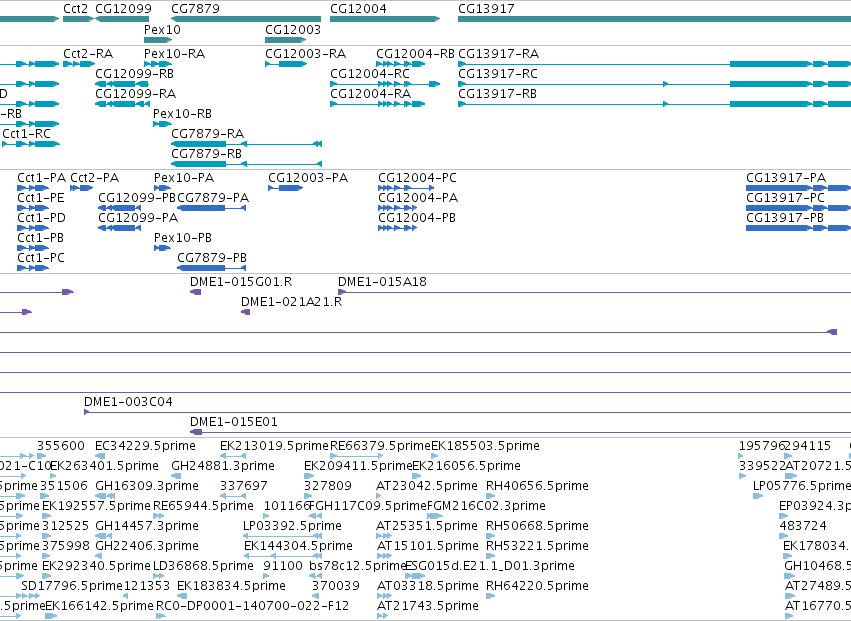Image resolution: width=851 pixels, height=621 pixels.
Task: Click EST RH40656.5prime
Action: coord(537,486)
